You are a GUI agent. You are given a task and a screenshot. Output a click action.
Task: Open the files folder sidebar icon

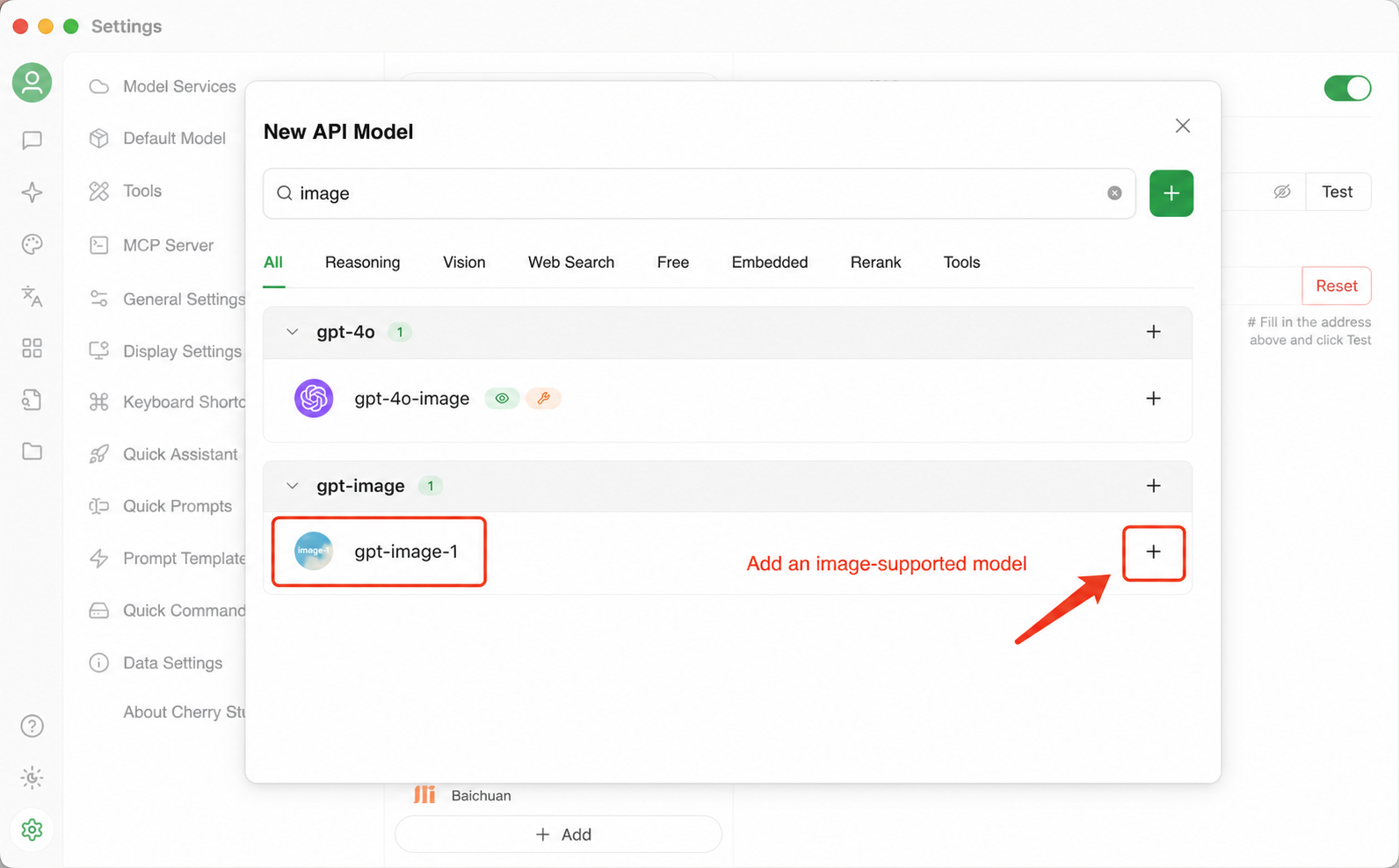click(x=32, y=452)
